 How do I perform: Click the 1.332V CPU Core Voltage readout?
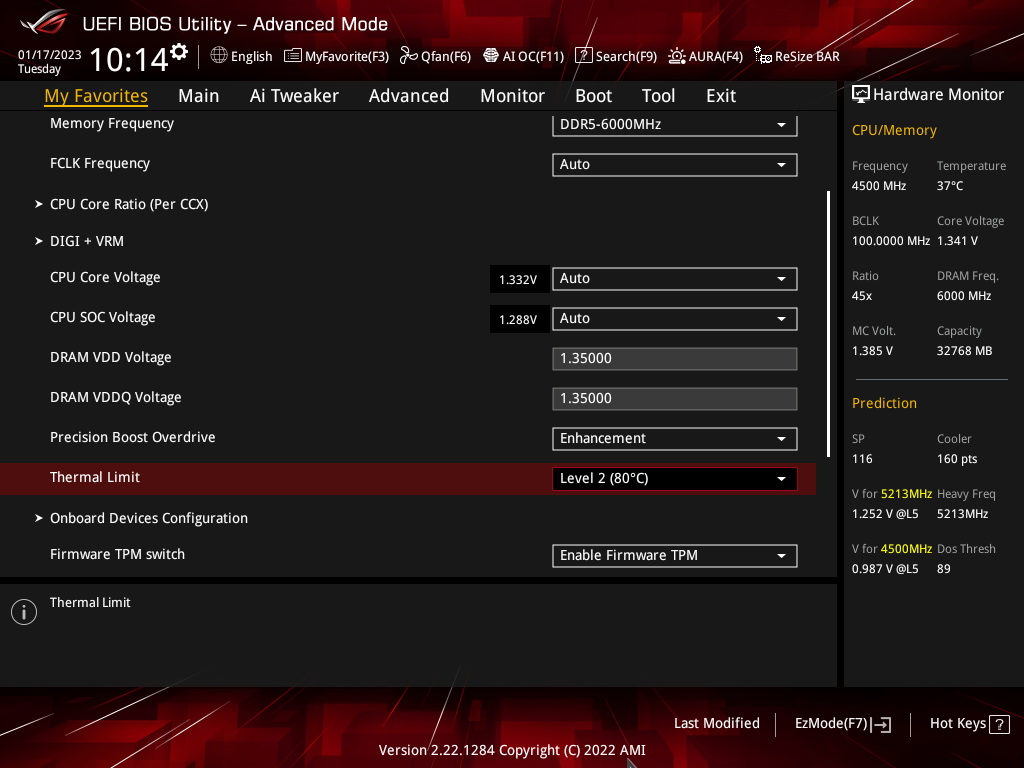pos(519,280)
